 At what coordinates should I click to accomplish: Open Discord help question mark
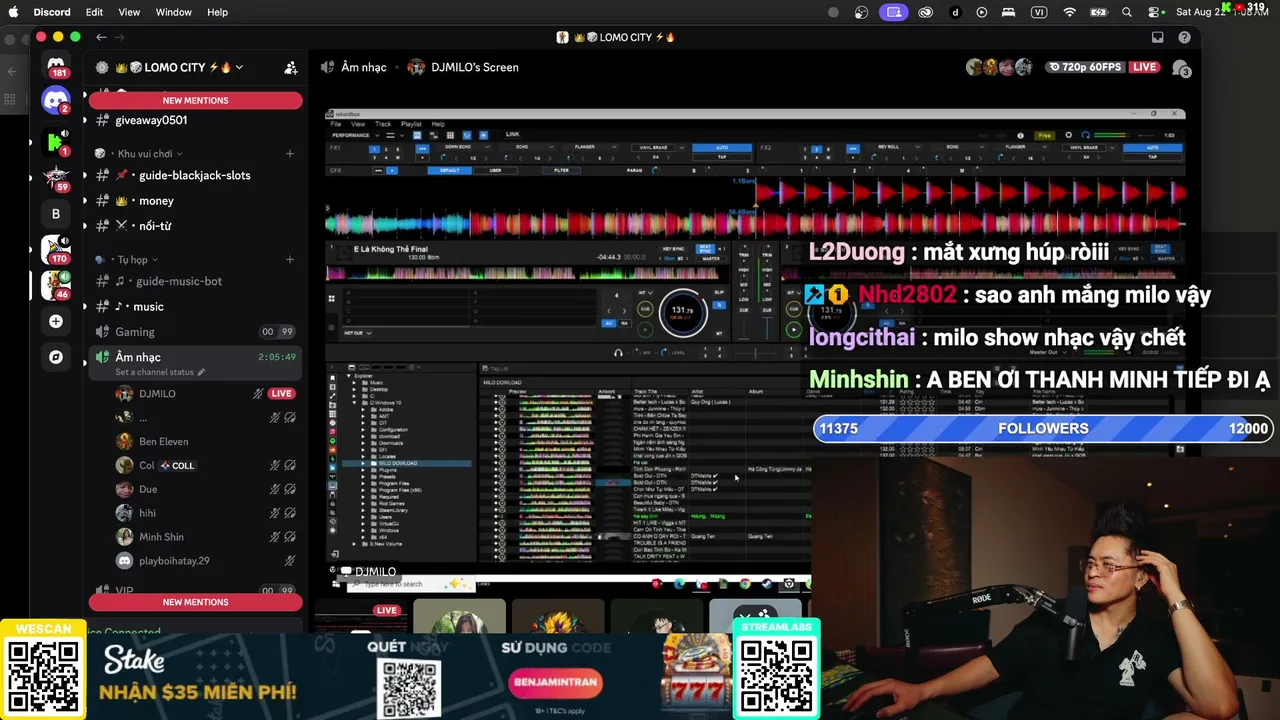click(1184, 37)
